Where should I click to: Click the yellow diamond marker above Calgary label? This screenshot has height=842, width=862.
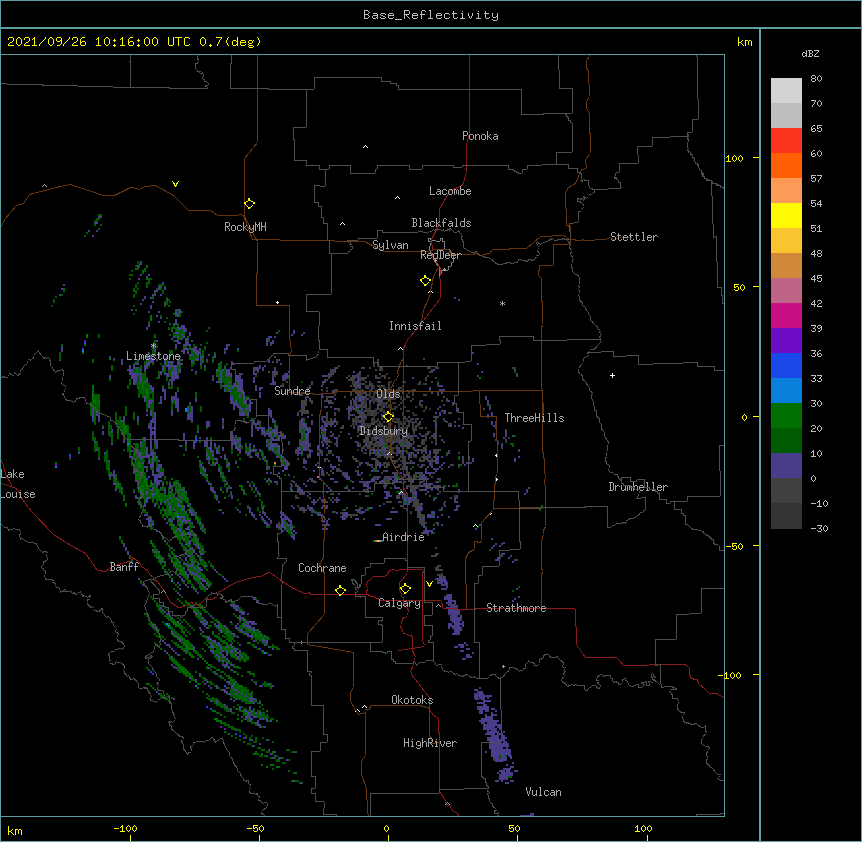[405, 589]
